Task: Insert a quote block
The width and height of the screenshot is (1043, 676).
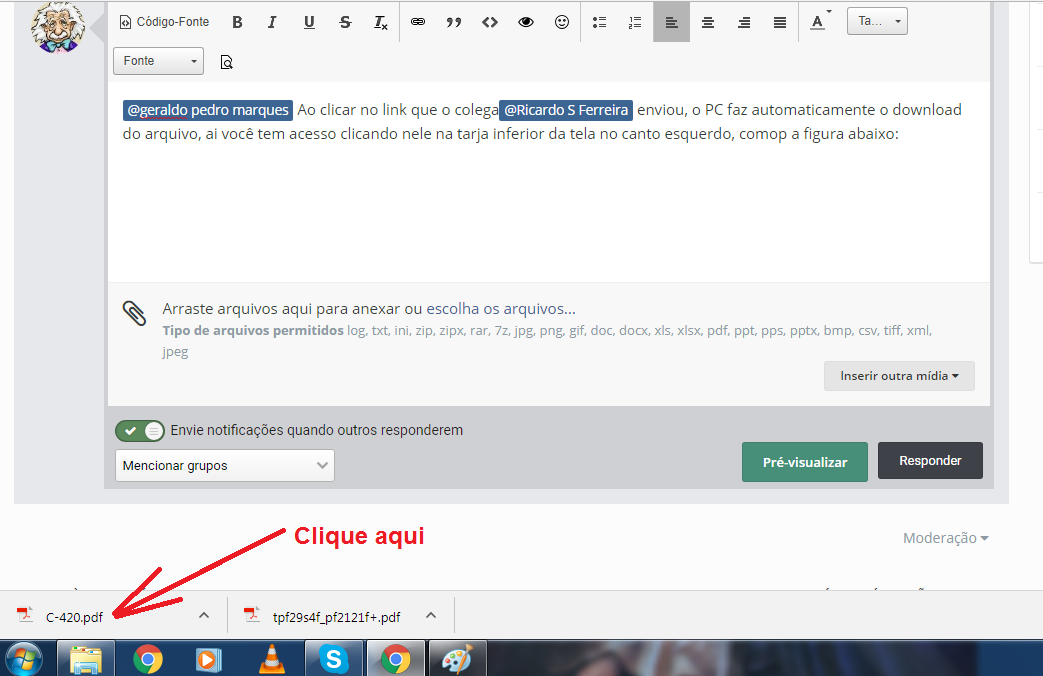Action: coord(454,22)
